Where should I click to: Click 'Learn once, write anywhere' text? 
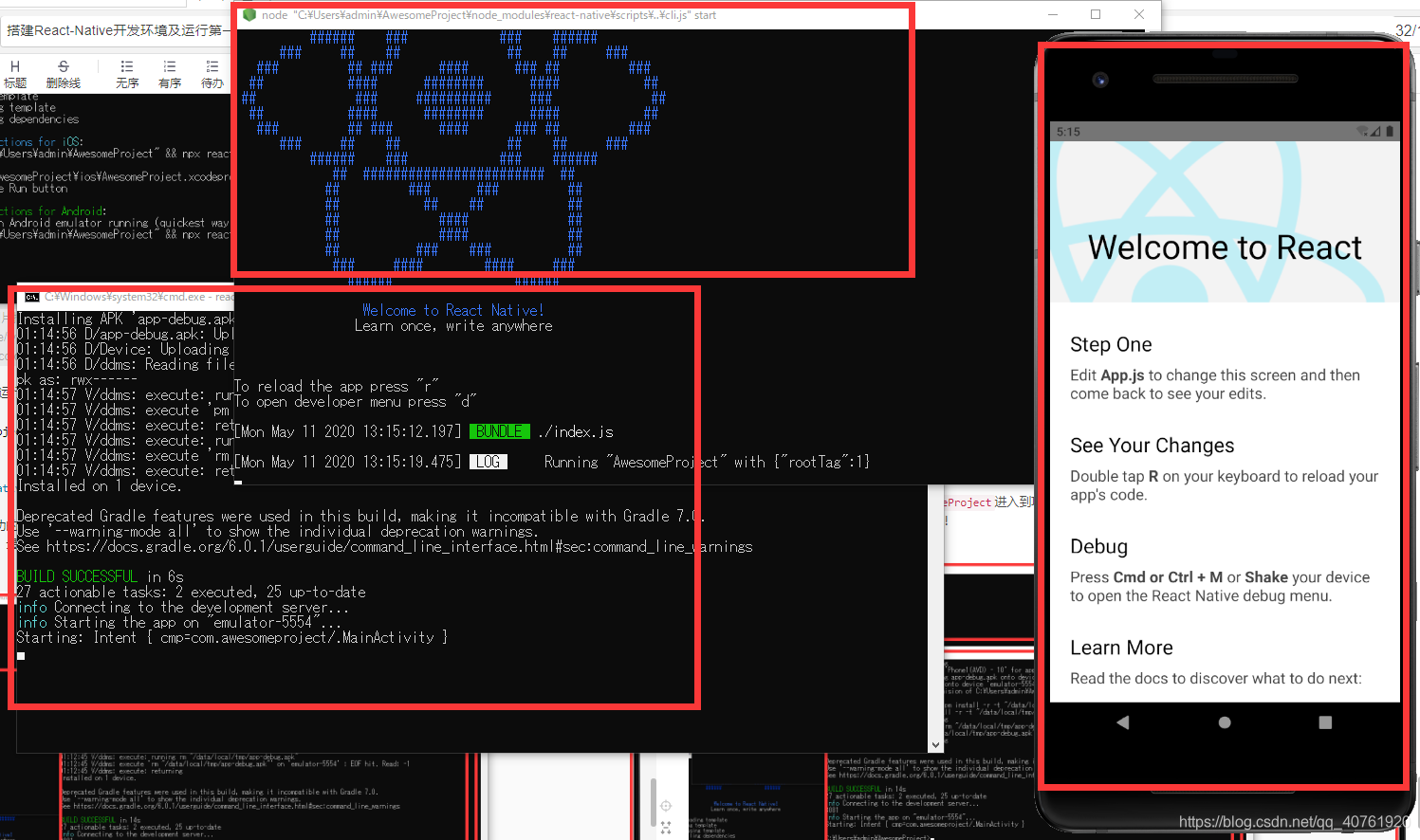[453, 325]
